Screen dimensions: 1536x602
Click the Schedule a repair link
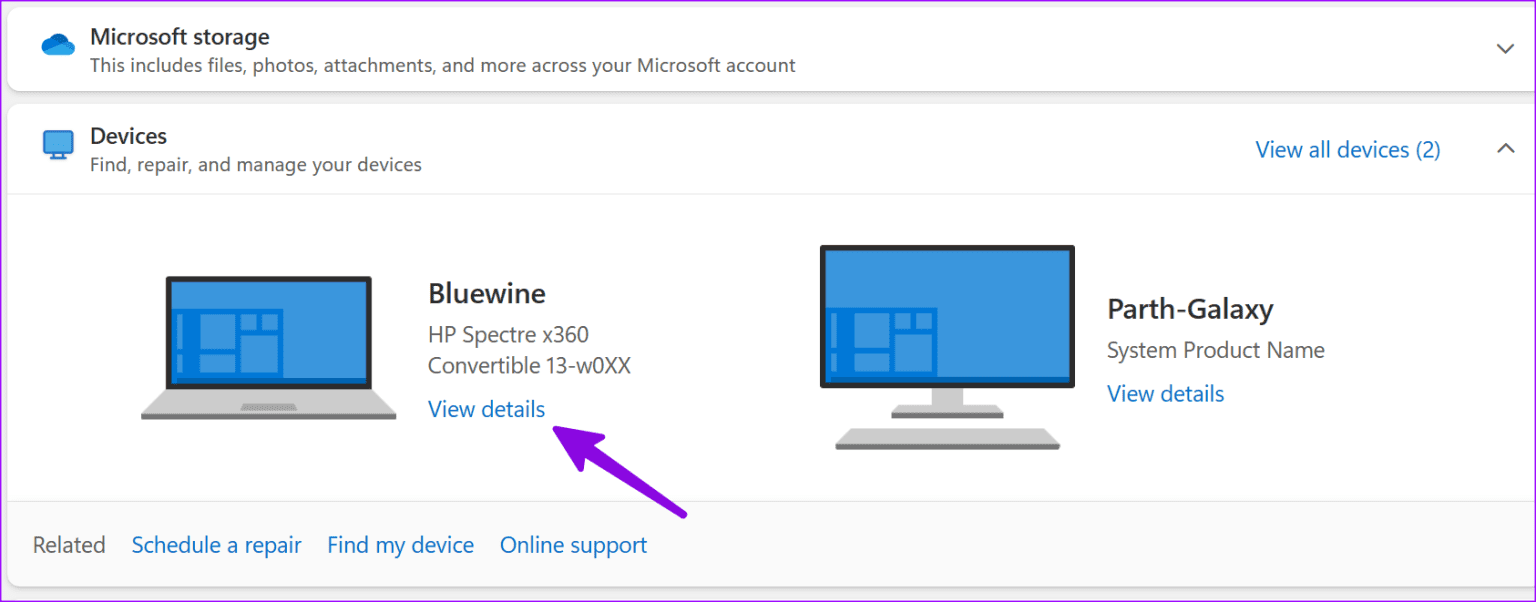(x=217, y=545)
